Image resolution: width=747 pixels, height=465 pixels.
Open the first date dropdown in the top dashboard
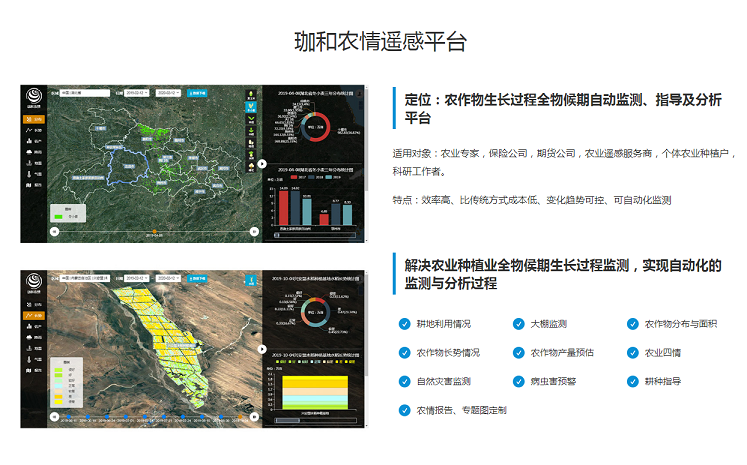click(x=137, y=92)
